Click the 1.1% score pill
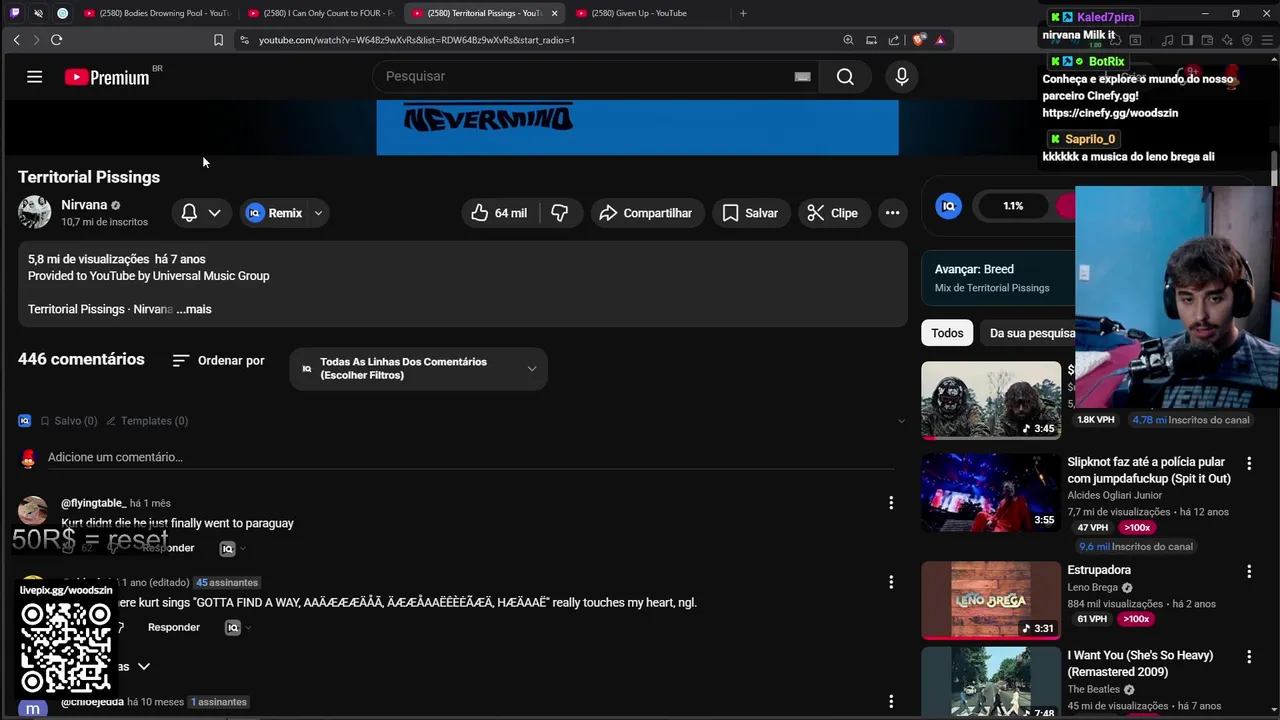 [1013, 206]
